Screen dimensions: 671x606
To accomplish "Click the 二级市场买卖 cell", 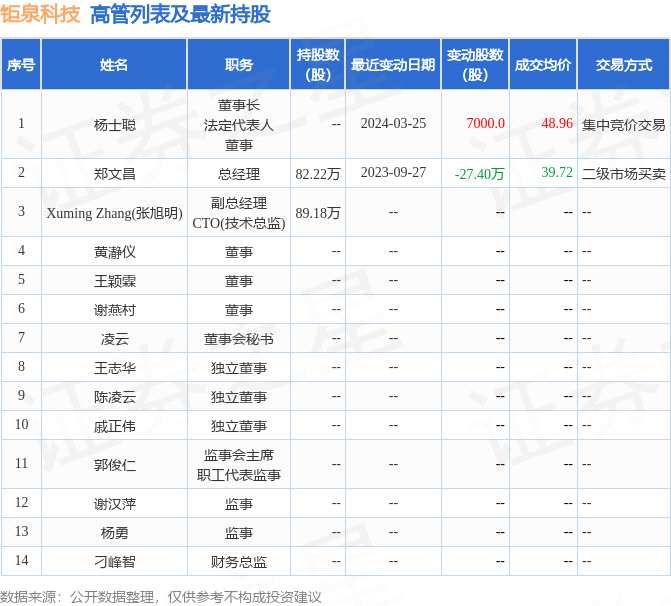I will [623, 174].
